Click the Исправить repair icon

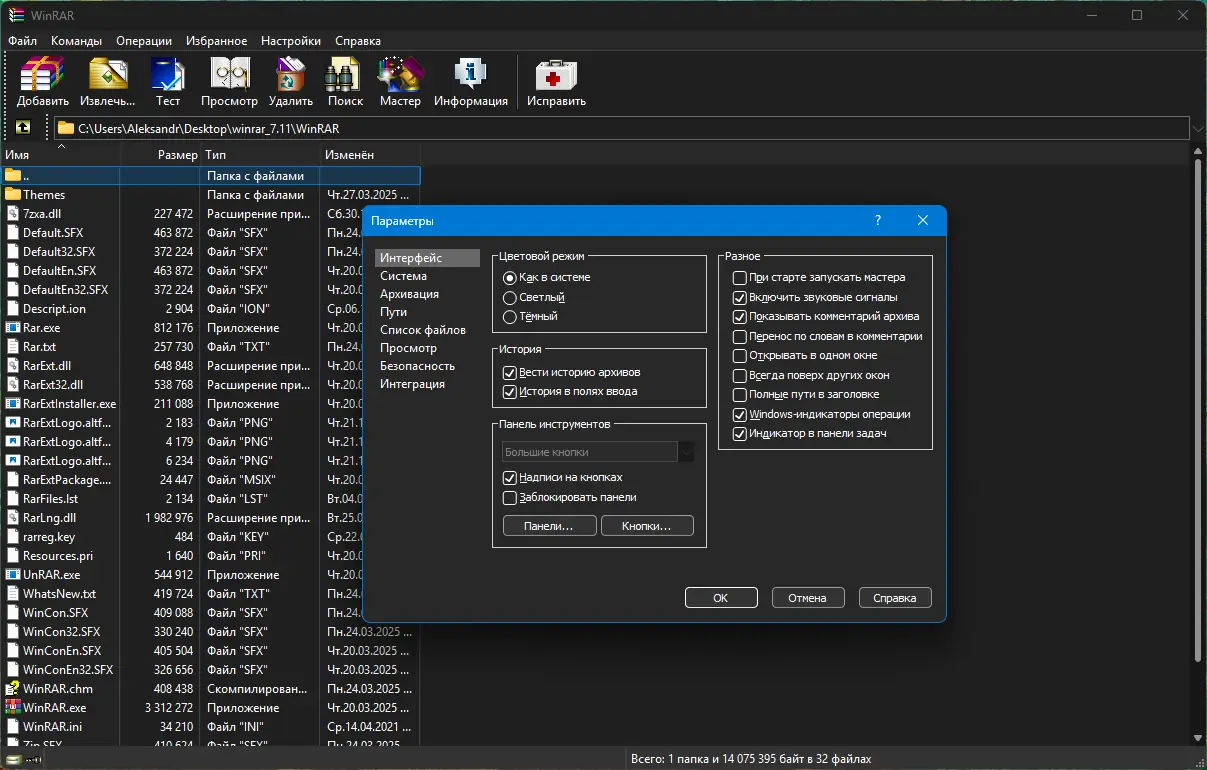pos(556,75)
